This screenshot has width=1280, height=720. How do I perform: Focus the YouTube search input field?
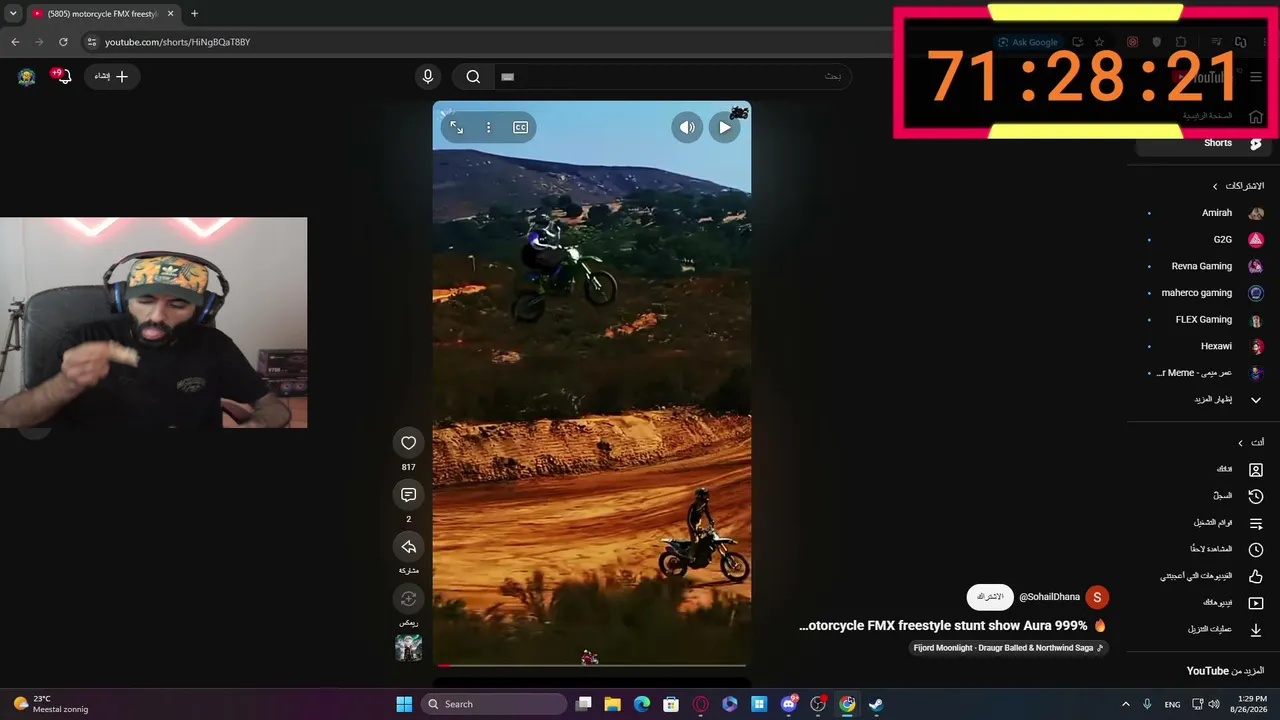point(672,76)
